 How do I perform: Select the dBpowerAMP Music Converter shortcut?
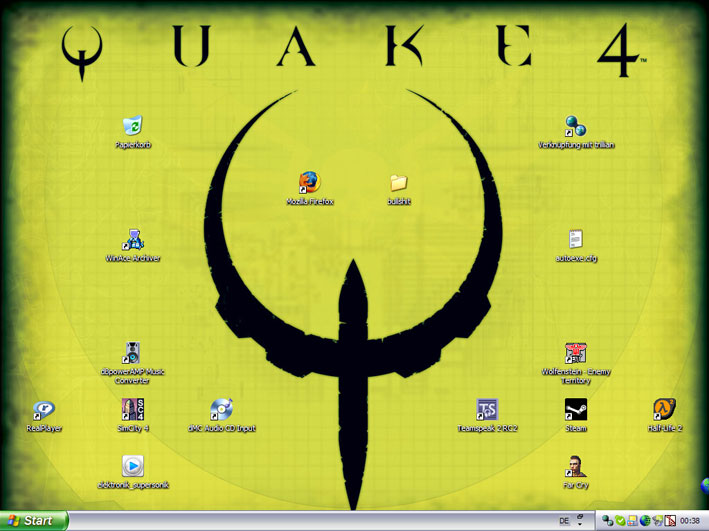(x=133, y=353)
